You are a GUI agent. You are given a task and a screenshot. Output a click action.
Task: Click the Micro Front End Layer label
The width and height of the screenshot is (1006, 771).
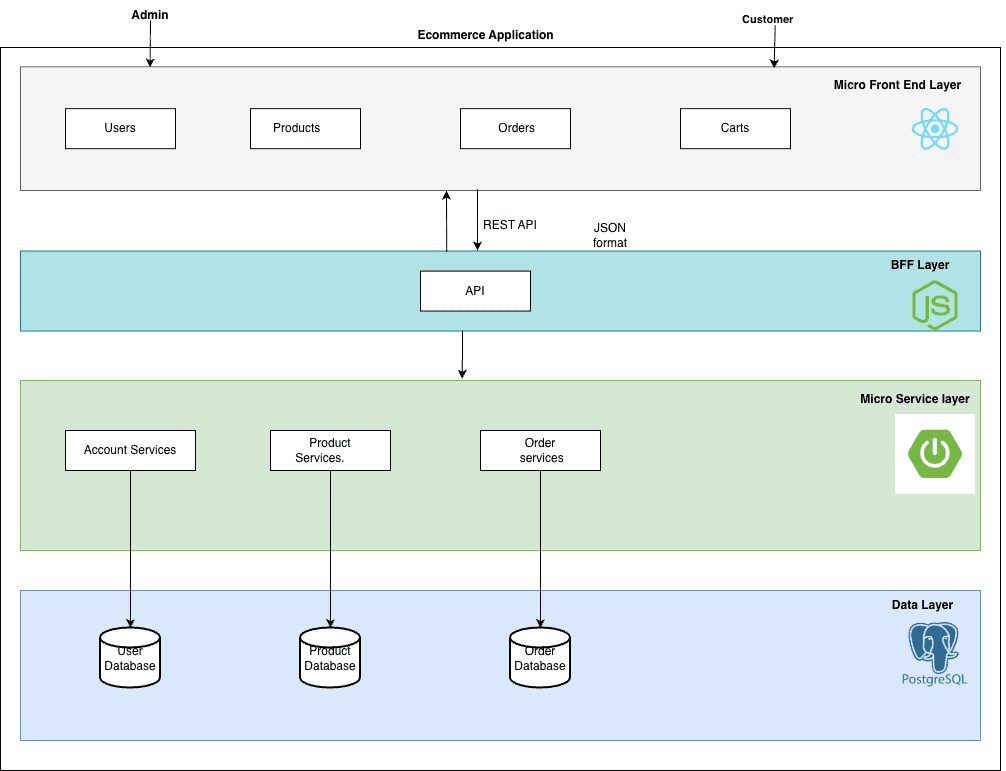(x=897, y=85)
